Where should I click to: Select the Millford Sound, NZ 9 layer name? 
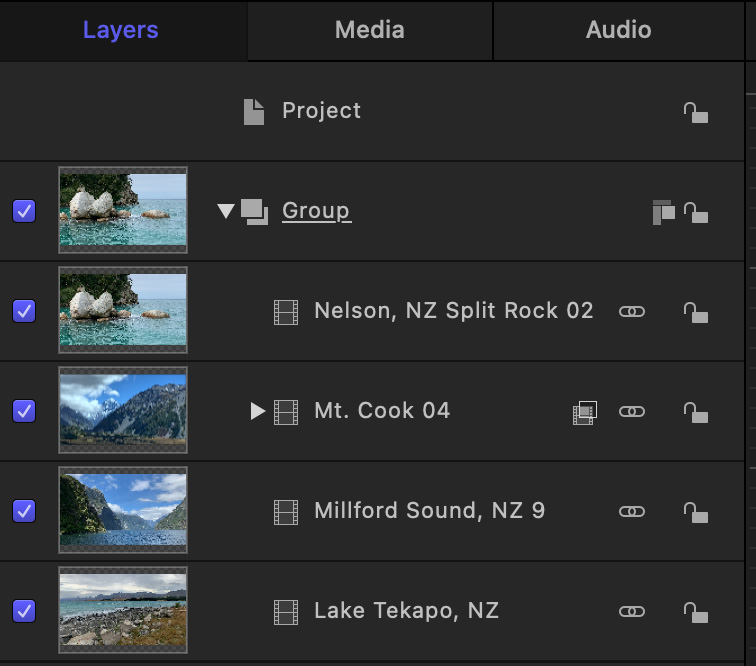[x=429, y=511]
